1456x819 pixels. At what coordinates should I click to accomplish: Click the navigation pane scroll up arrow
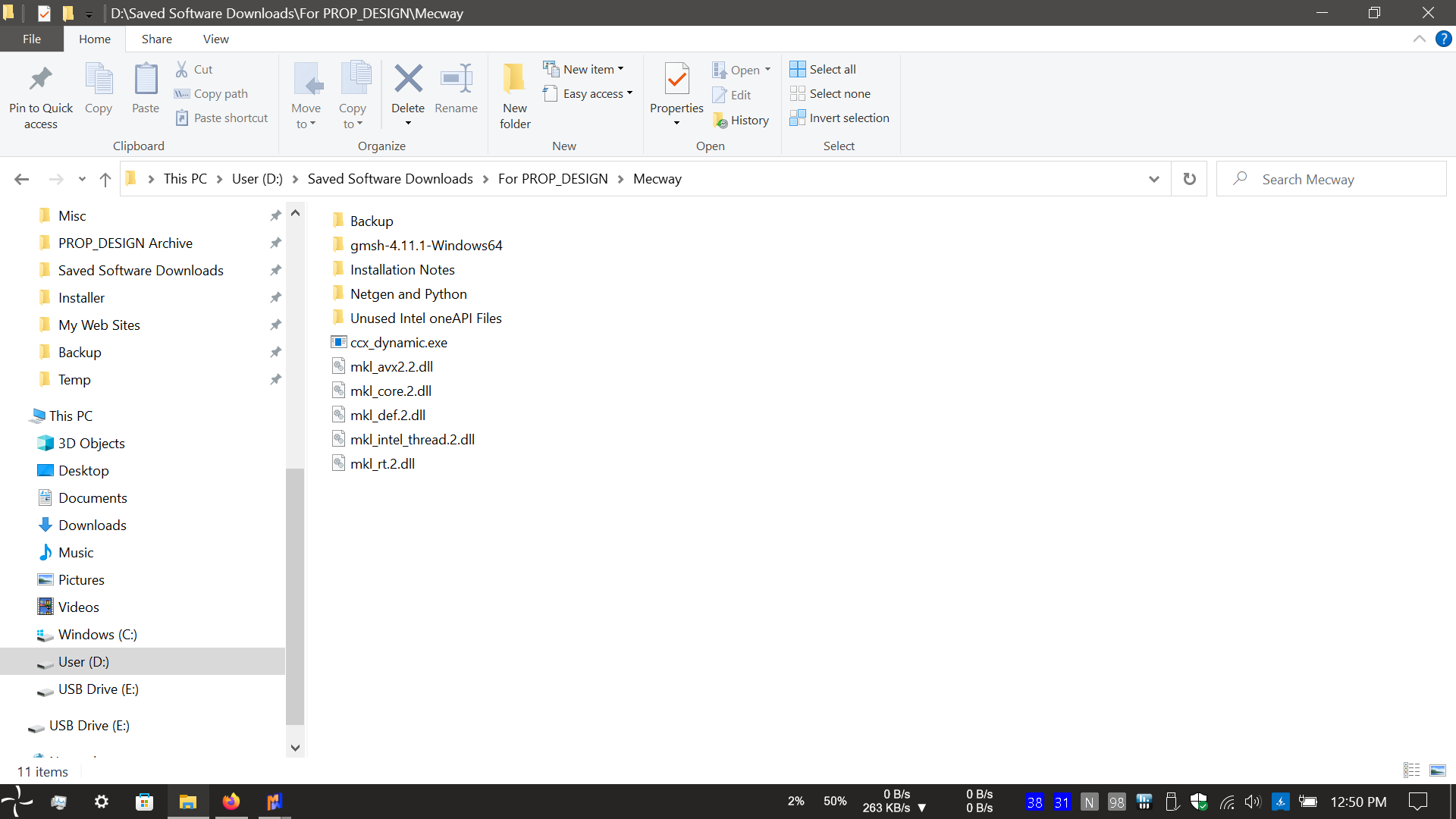295,213
